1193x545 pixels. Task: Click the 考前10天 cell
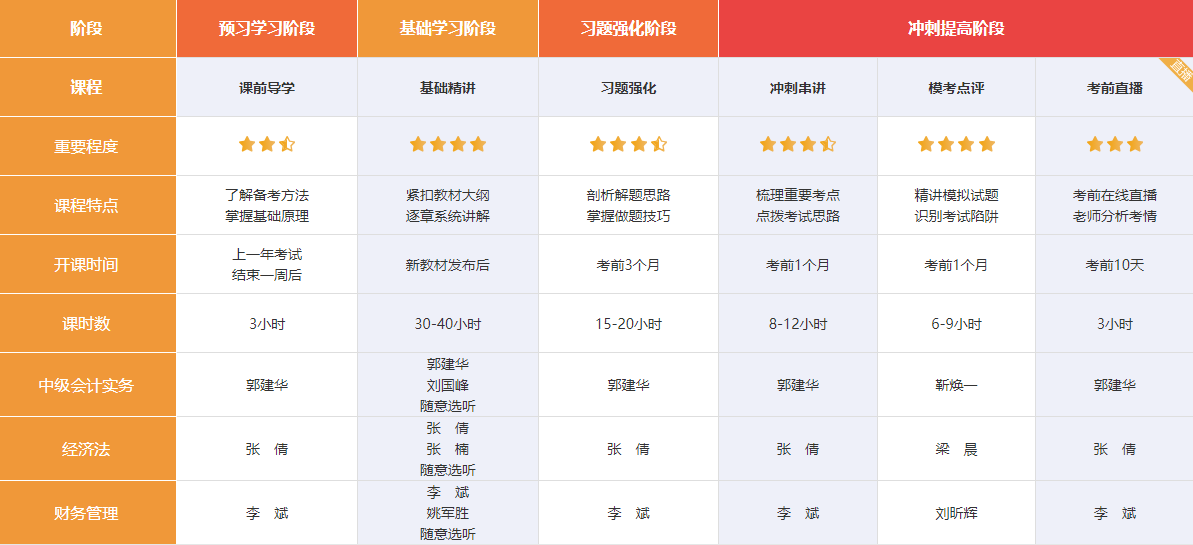[1115, 265]
